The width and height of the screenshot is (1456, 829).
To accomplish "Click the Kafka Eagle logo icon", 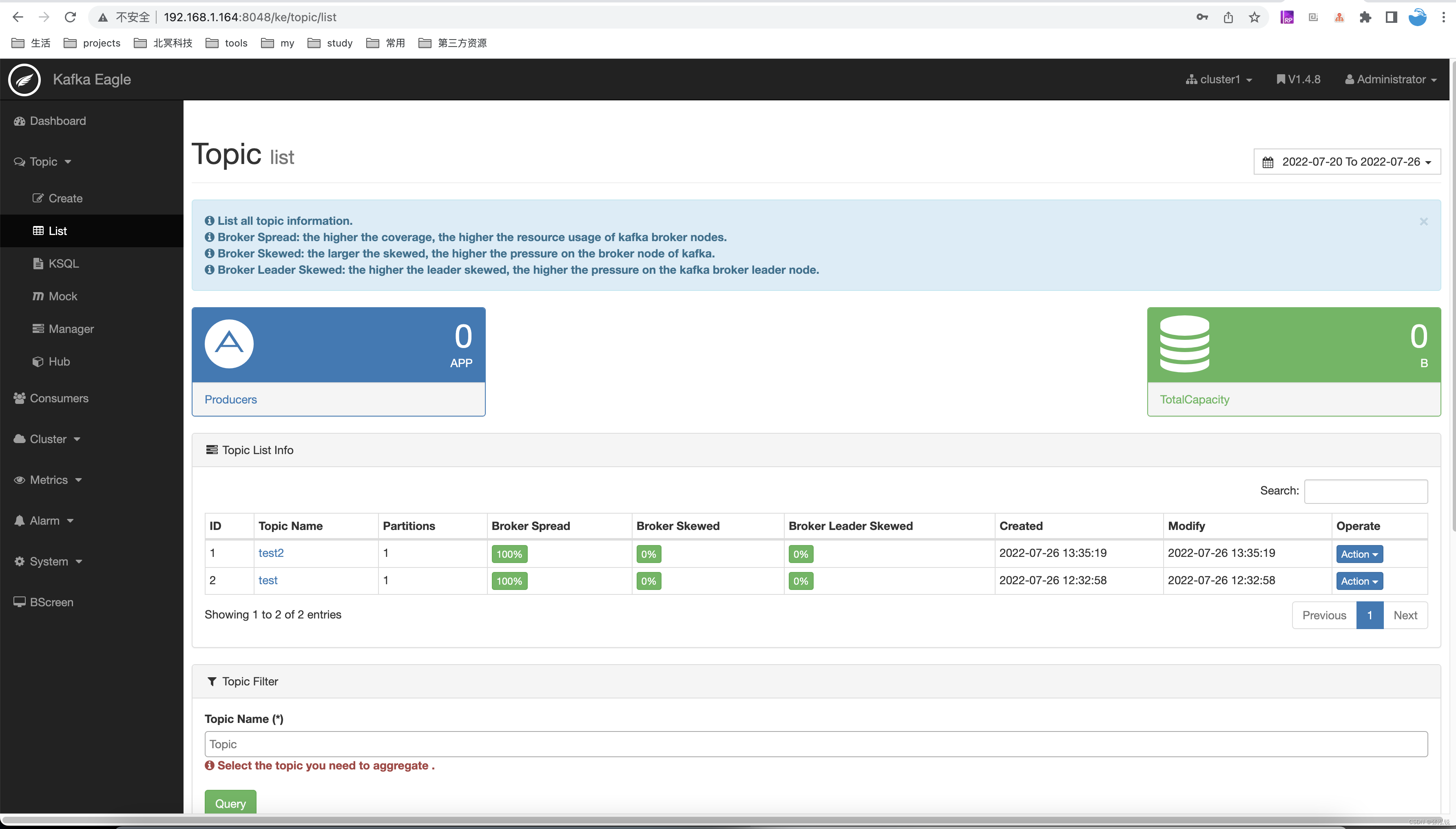I will pyautogui.click(x=24, y=80).
